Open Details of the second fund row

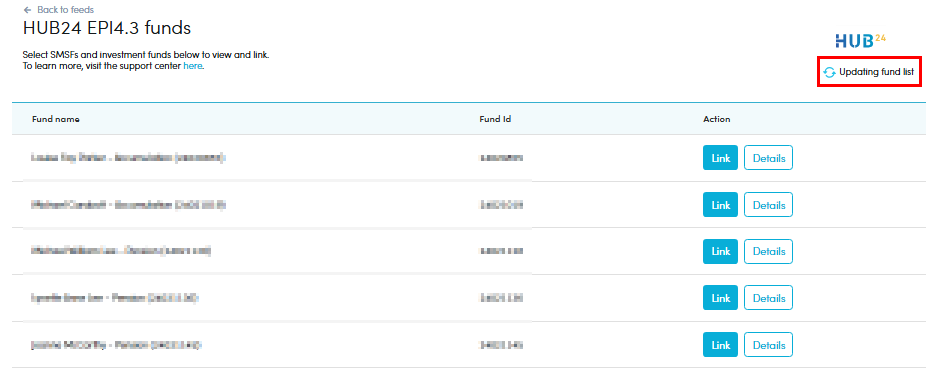[x=768, y=205]
